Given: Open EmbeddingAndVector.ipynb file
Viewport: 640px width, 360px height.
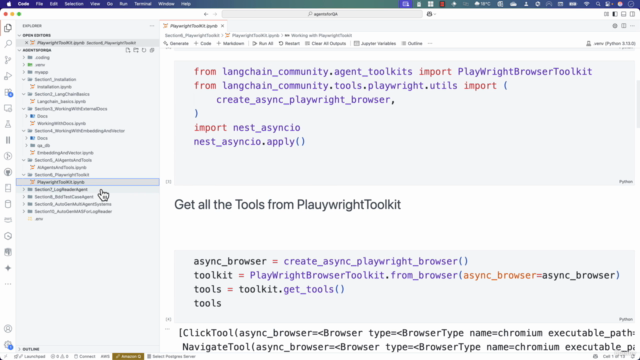Looking at the screenshot, I should click(65, 153).
